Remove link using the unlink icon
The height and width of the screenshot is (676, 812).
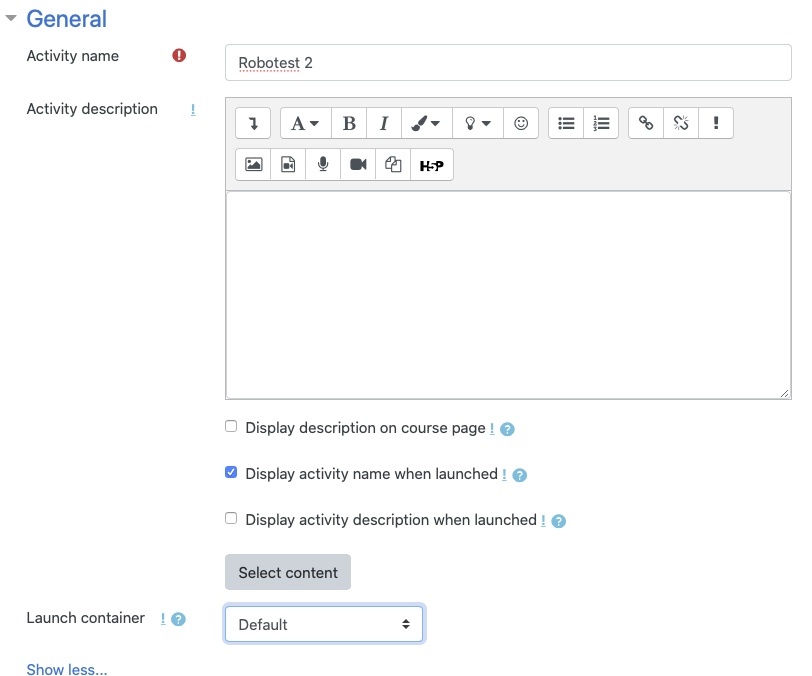point(681,123)
